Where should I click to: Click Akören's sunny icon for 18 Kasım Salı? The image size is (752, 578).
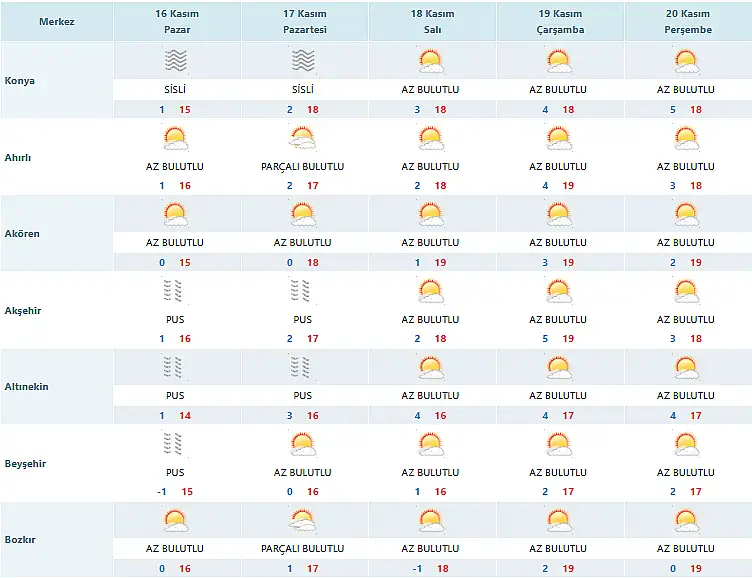431,215
